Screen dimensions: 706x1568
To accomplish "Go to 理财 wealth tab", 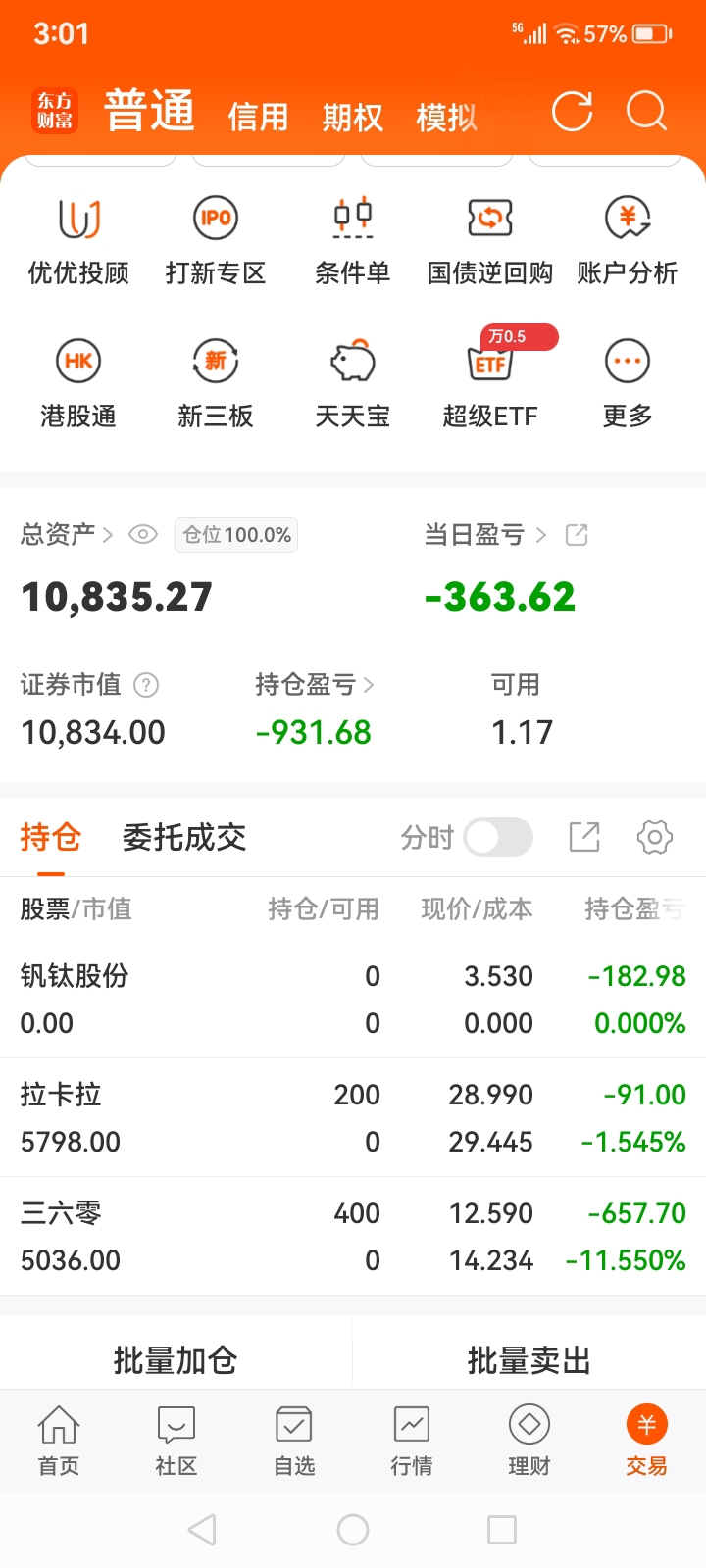I will (529, 1440).
